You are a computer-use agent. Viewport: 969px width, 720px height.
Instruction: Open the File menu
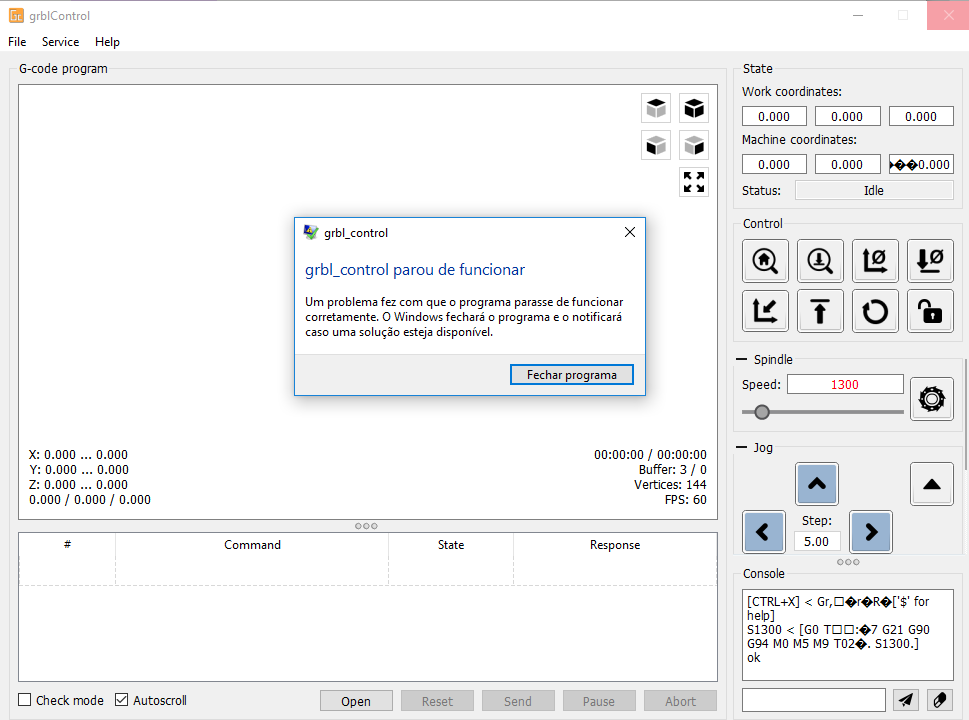(17, 42)
